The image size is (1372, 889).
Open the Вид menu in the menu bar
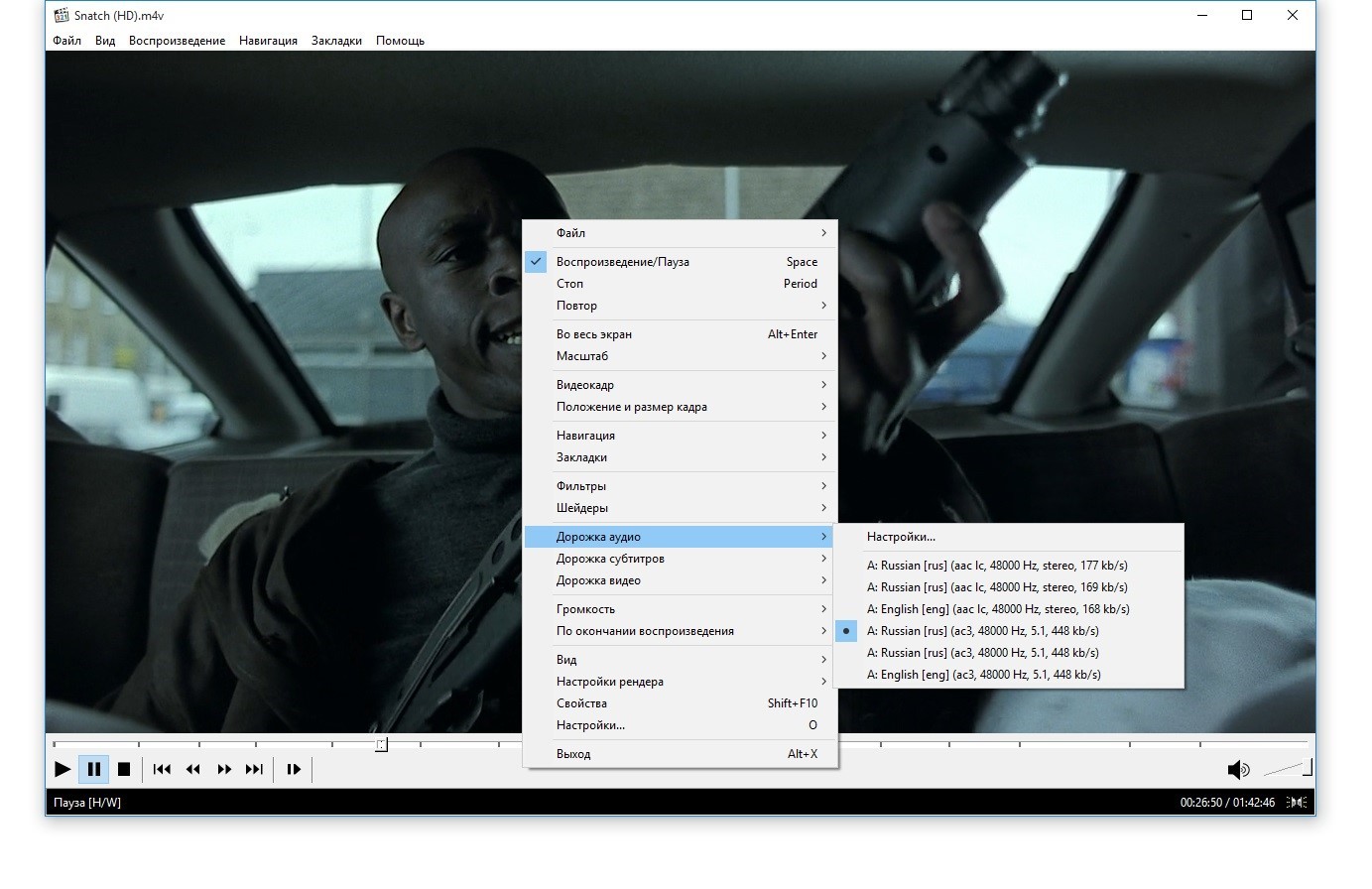click(x=105, y=41)
